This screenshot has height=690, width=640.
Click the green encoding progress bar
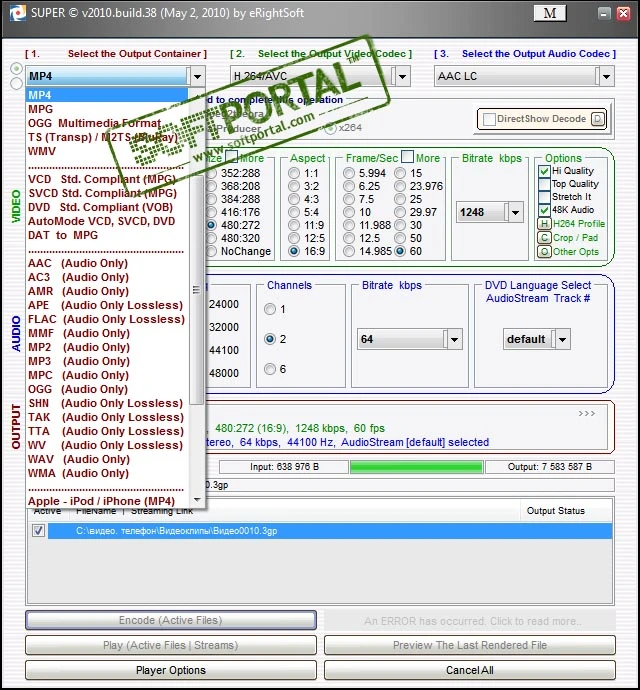click(416, 467)
